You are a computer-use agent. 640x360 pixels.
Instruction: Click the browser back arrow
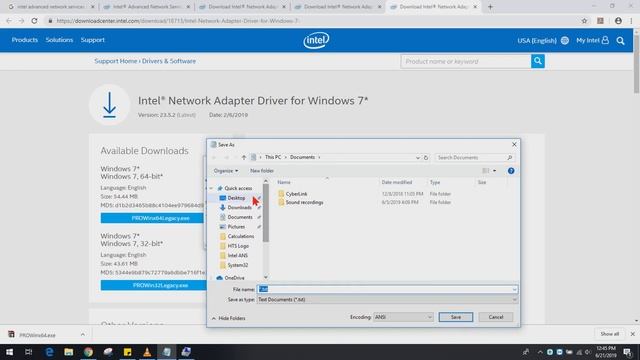[x=9, y=21]
